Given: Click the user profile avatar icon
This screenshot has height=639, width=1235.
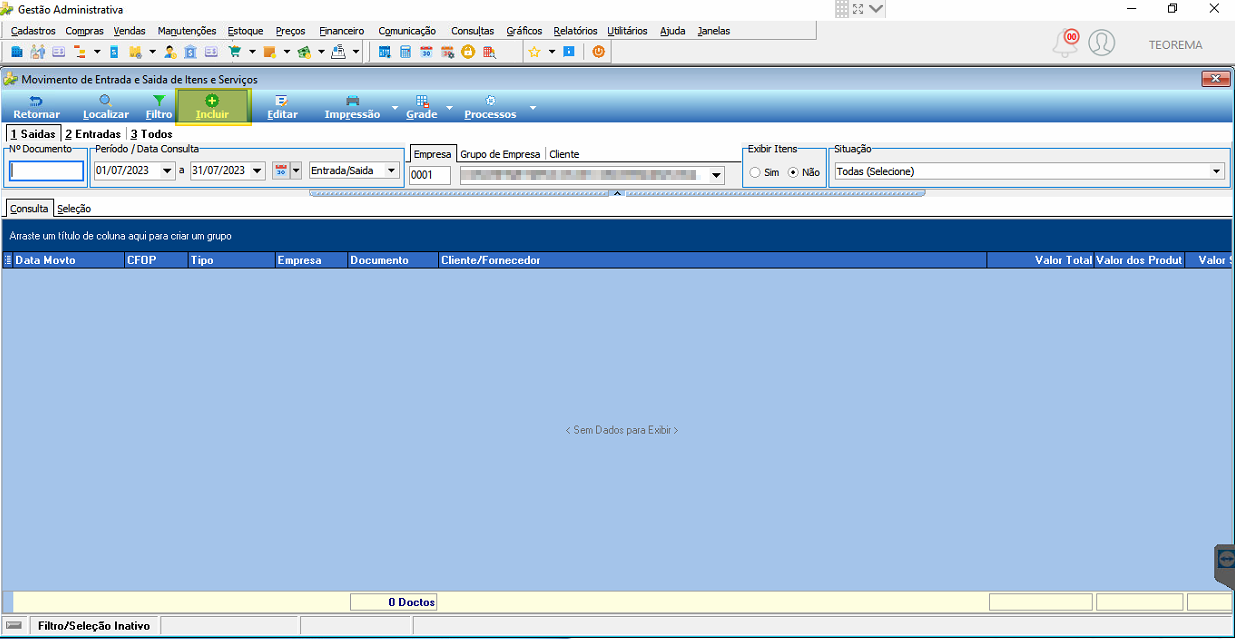Looking at the screenshot, I should click(1102, 42).
